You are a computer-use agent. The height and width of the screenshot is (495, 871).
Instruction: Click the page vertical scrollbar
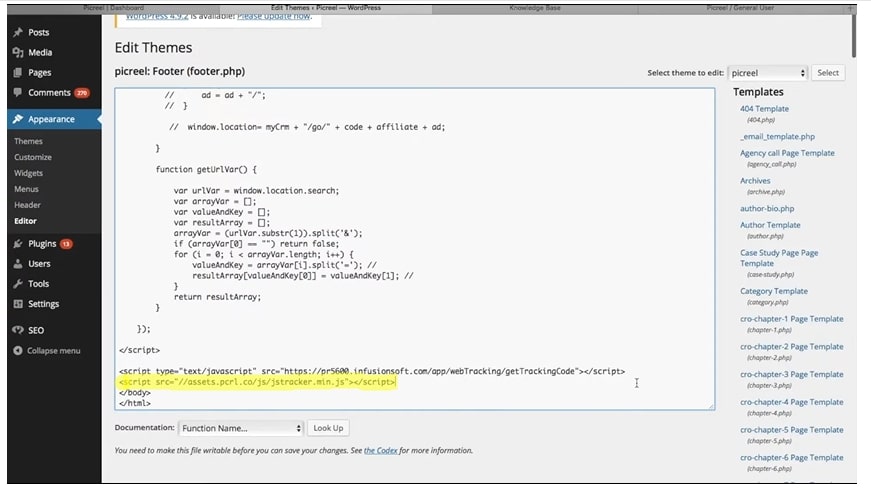pos(854,36)
